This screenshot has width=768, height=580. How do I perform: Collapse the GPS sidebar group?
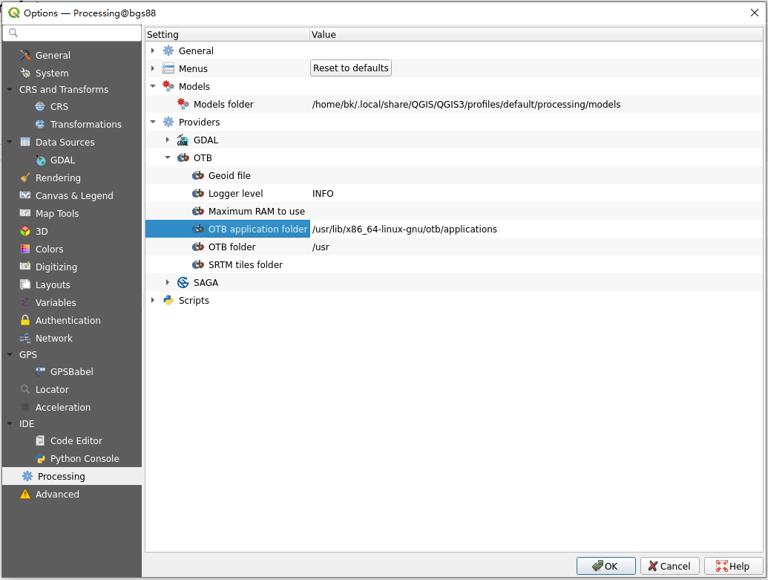coord(10,355)
